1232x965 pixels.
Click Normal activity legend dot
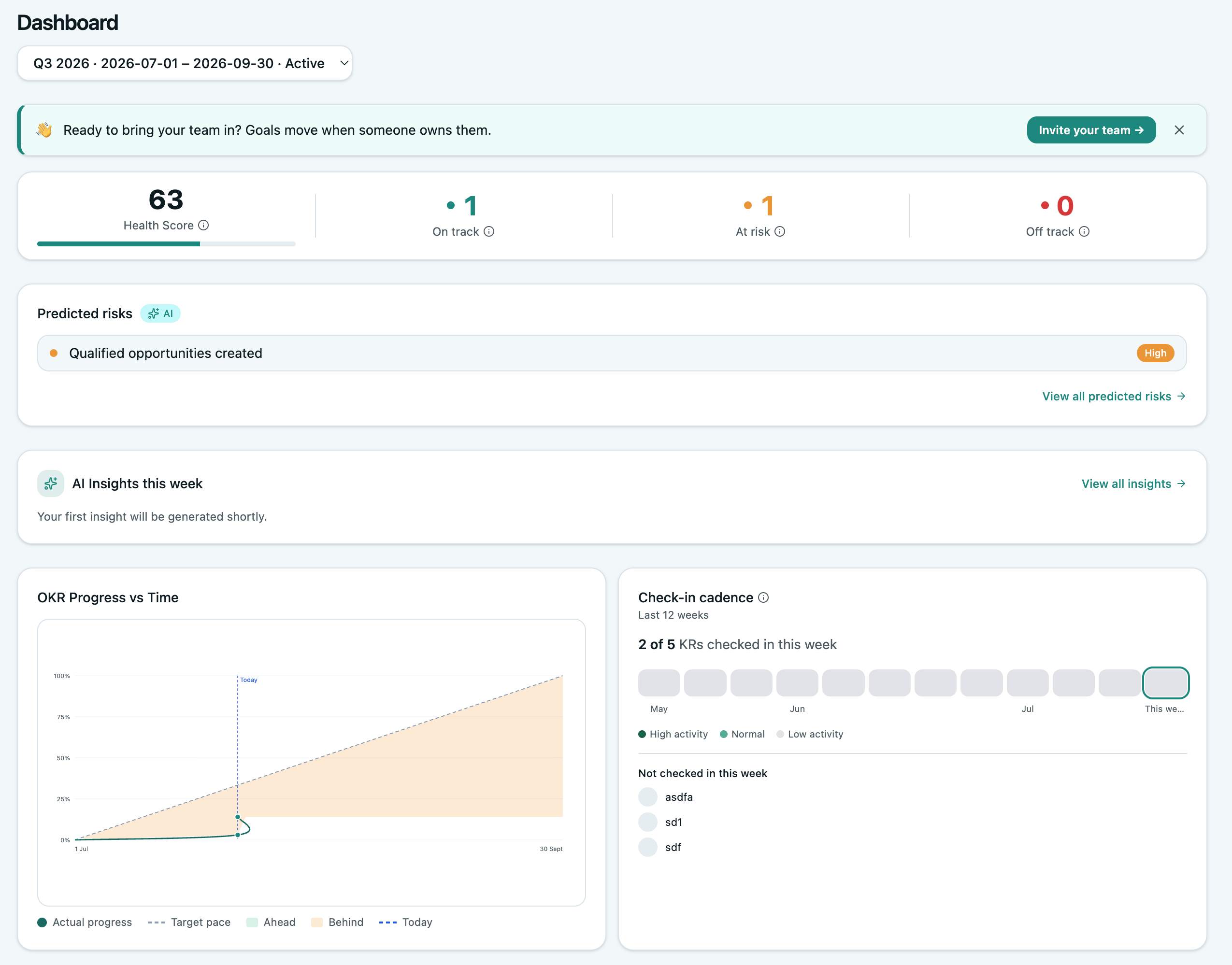[x=723, y=735]
